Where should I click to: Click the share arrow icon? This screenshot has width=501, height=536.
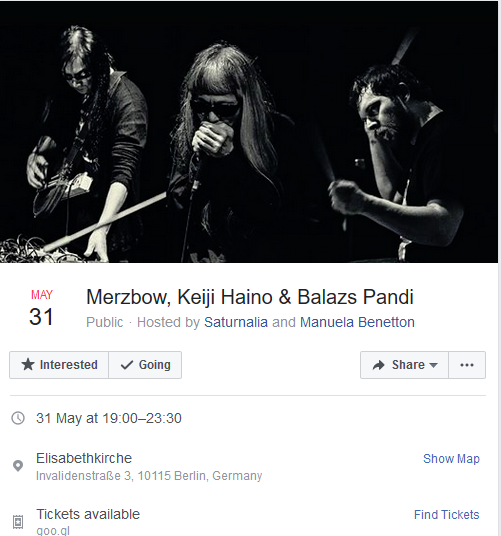[x=379, y=365]
